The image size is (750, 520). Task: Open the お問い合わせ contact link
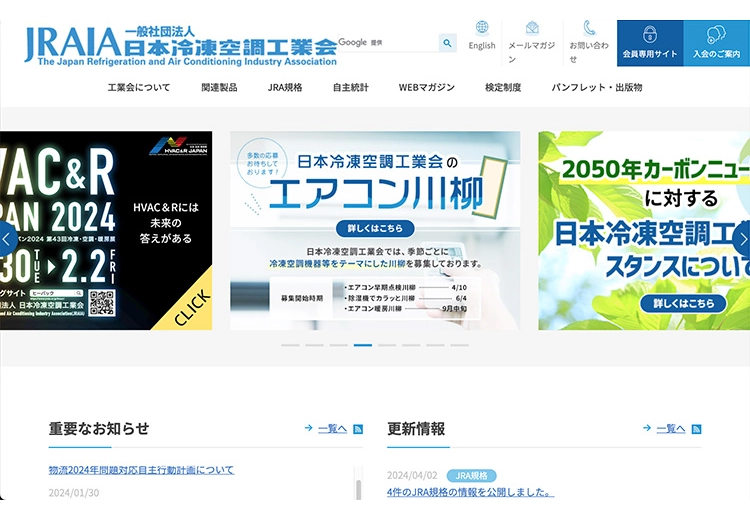[x=589, y=52]
